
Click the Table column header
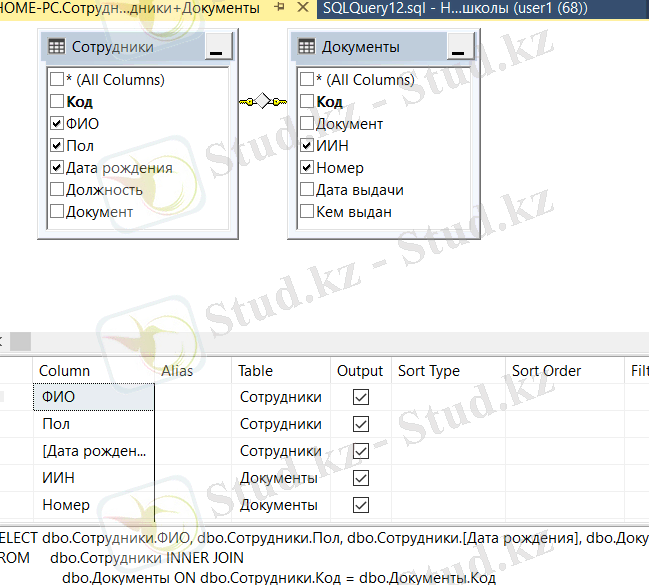click(281, 371)
